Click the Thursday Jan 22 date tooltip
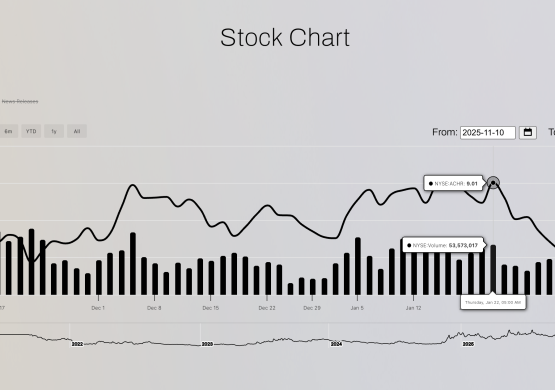 [x=493, y=302]
